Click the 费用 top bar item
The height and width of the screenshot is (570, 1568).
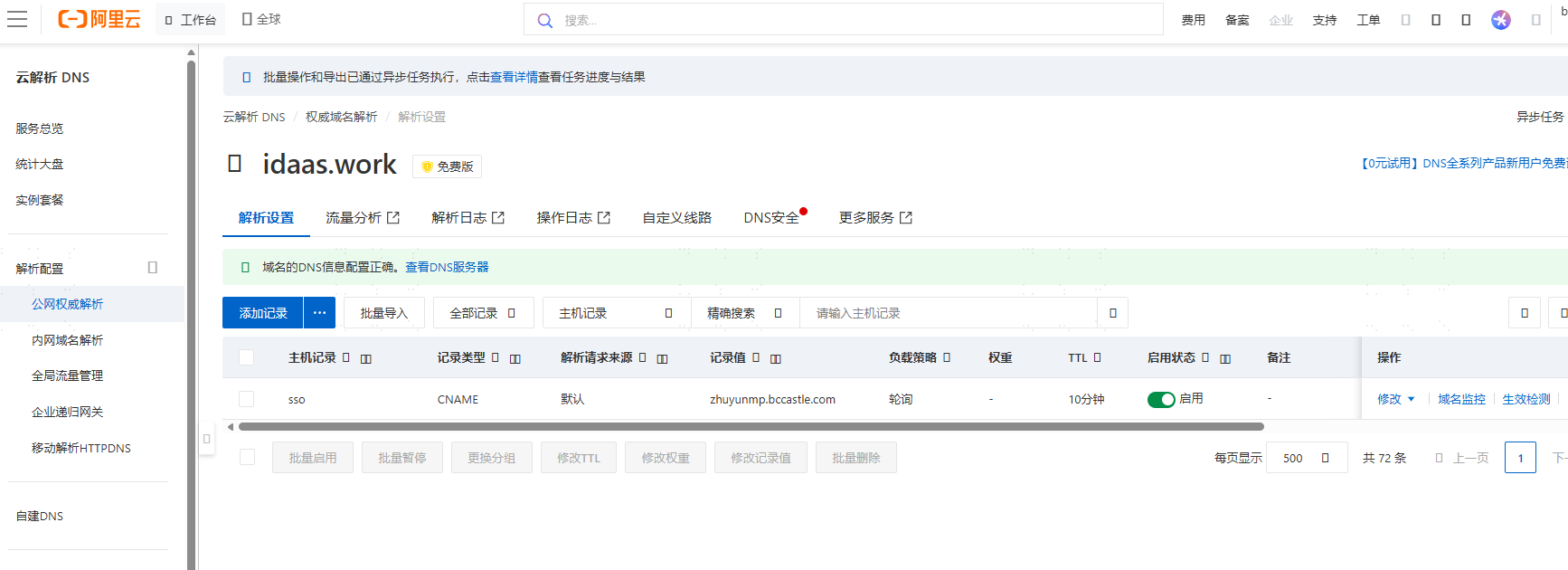point(1193,20)
